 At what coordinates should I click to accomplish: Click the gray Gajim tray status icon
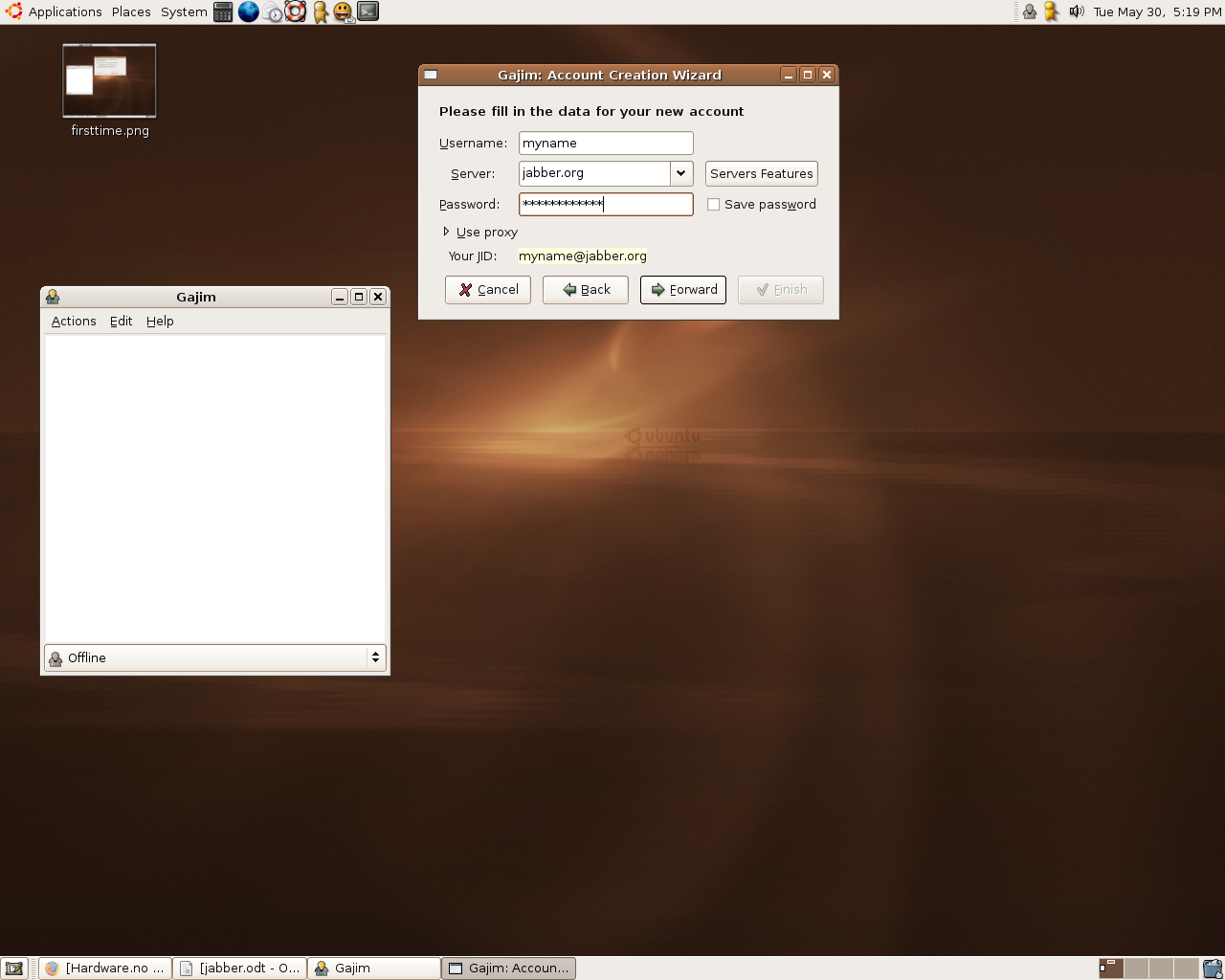click(x=1030, y=11)
